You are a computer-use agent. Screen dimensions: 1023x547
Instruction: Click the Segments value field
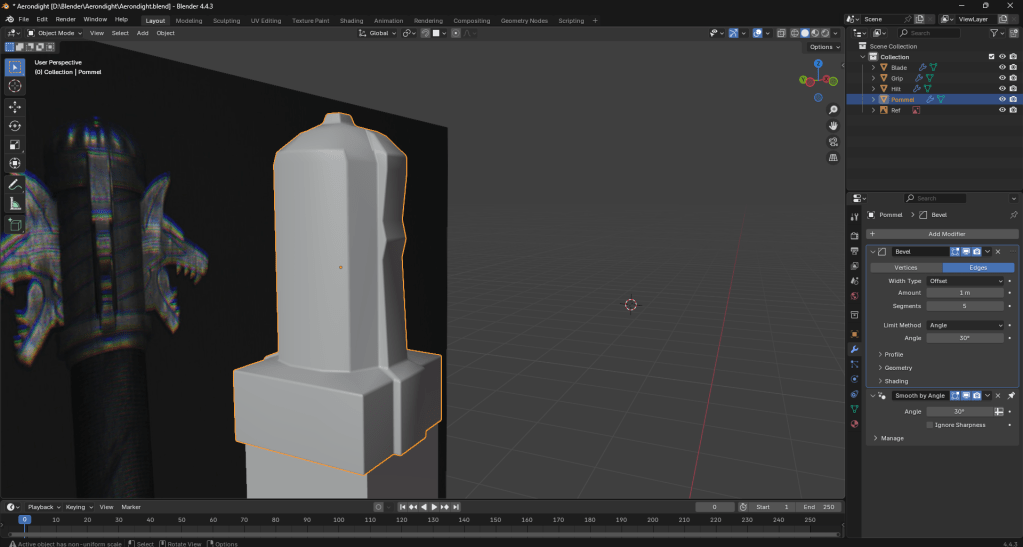(x=965, y=306)
